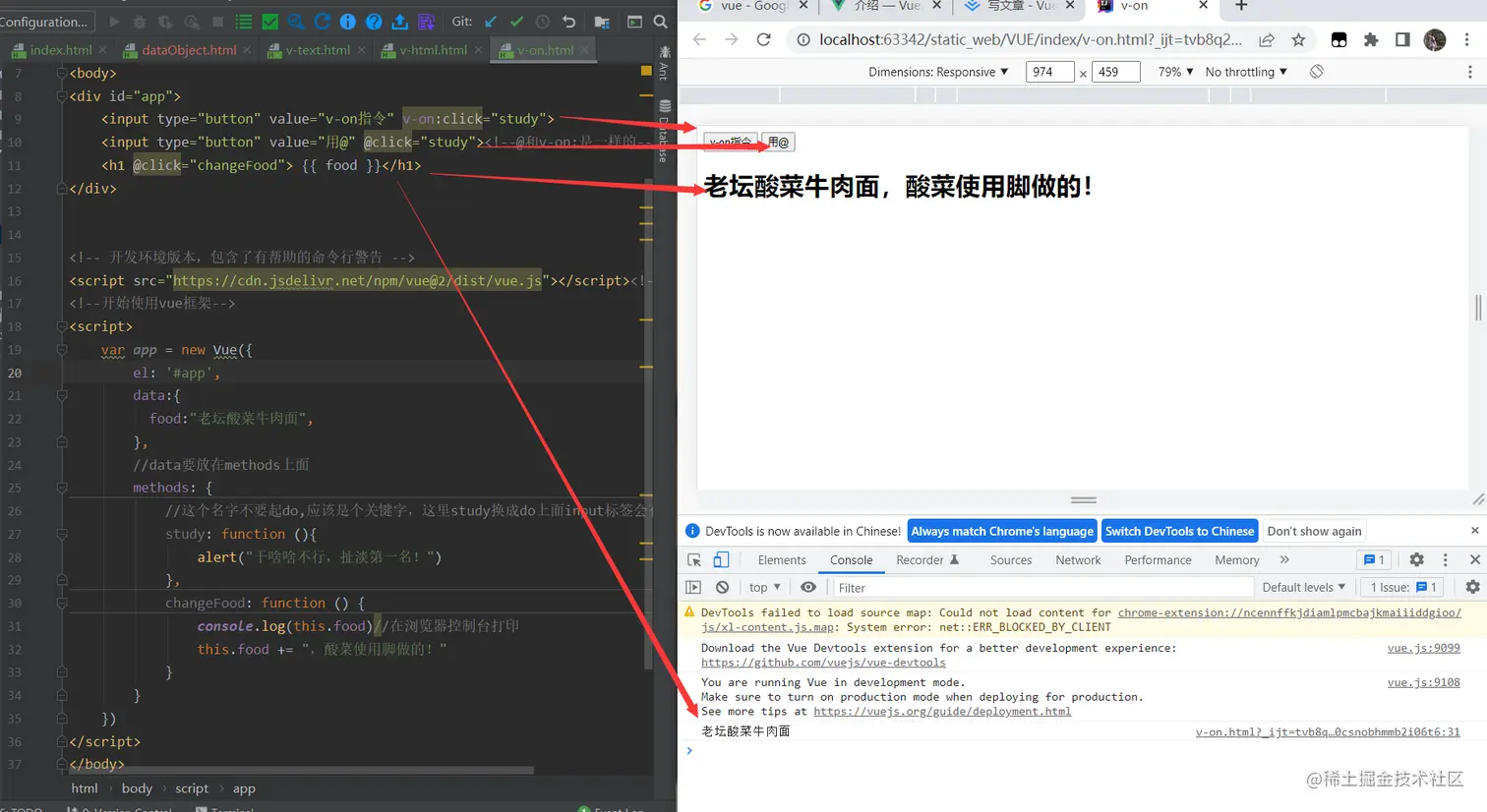Click the green checkmark toolbar icon in IDE
The height and width of the screenshot is (812, 1487).
pos(269,22)
